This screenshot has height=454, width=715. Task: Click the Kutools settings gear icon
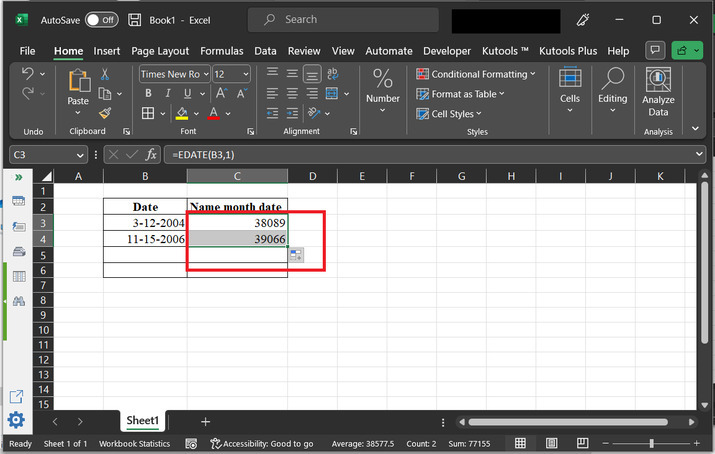16,420
